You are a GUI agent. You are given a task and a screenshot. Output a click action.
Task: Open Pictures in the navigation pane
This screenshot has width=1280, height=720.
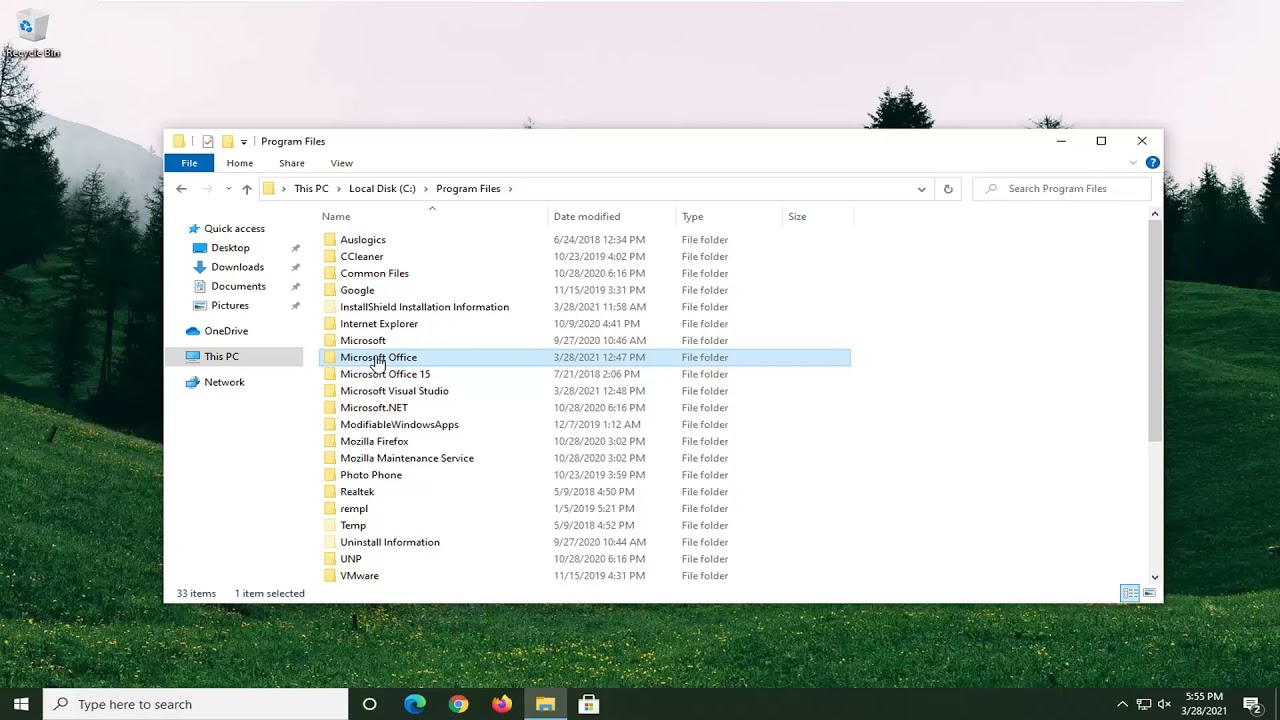(230, 305)
